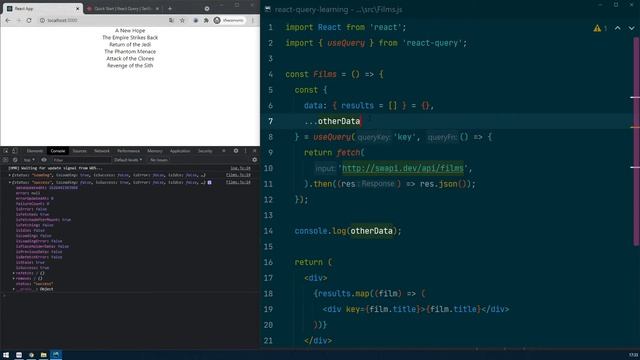
Task: Toggle DevTools device toolbar
Action: (x=15, y=151)
